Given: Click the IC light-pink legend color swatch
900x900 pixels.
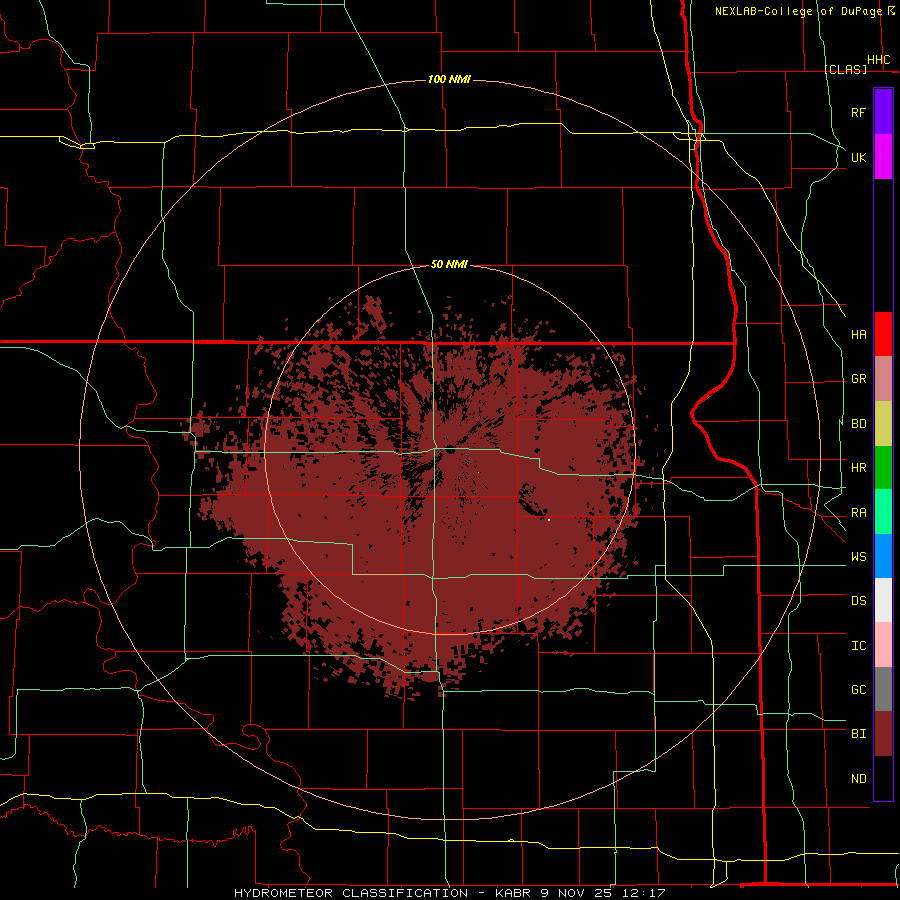Looking at the screenshot, I should 883,645.
